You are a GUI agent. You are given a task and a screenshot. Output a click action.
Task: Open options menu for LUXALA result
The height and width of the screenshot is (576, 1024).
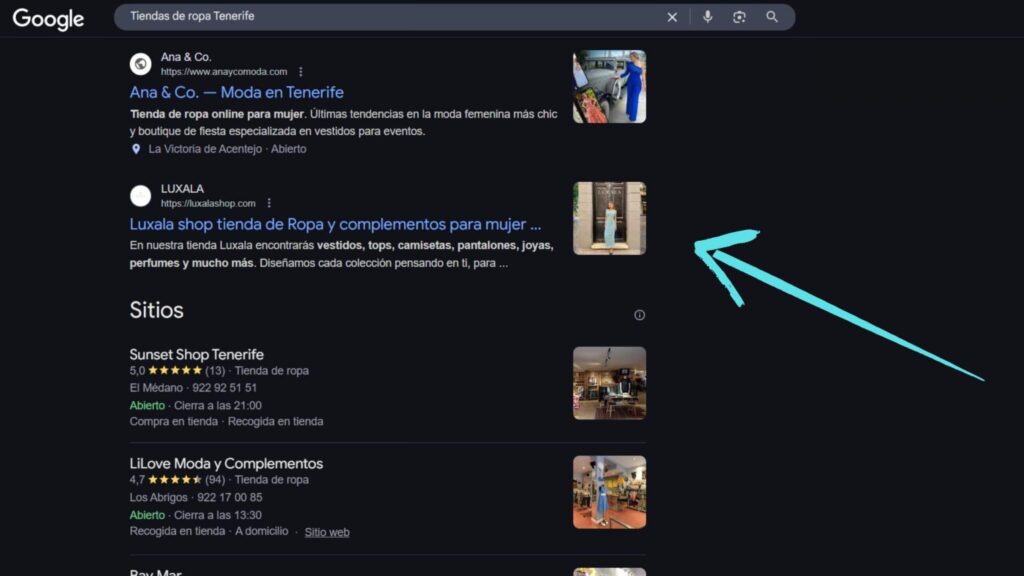269,203
